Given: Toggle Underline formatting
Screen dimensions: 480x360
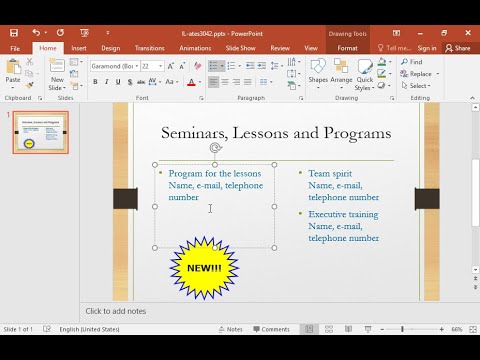Looking at the screenshot, I should pos(118,82).
